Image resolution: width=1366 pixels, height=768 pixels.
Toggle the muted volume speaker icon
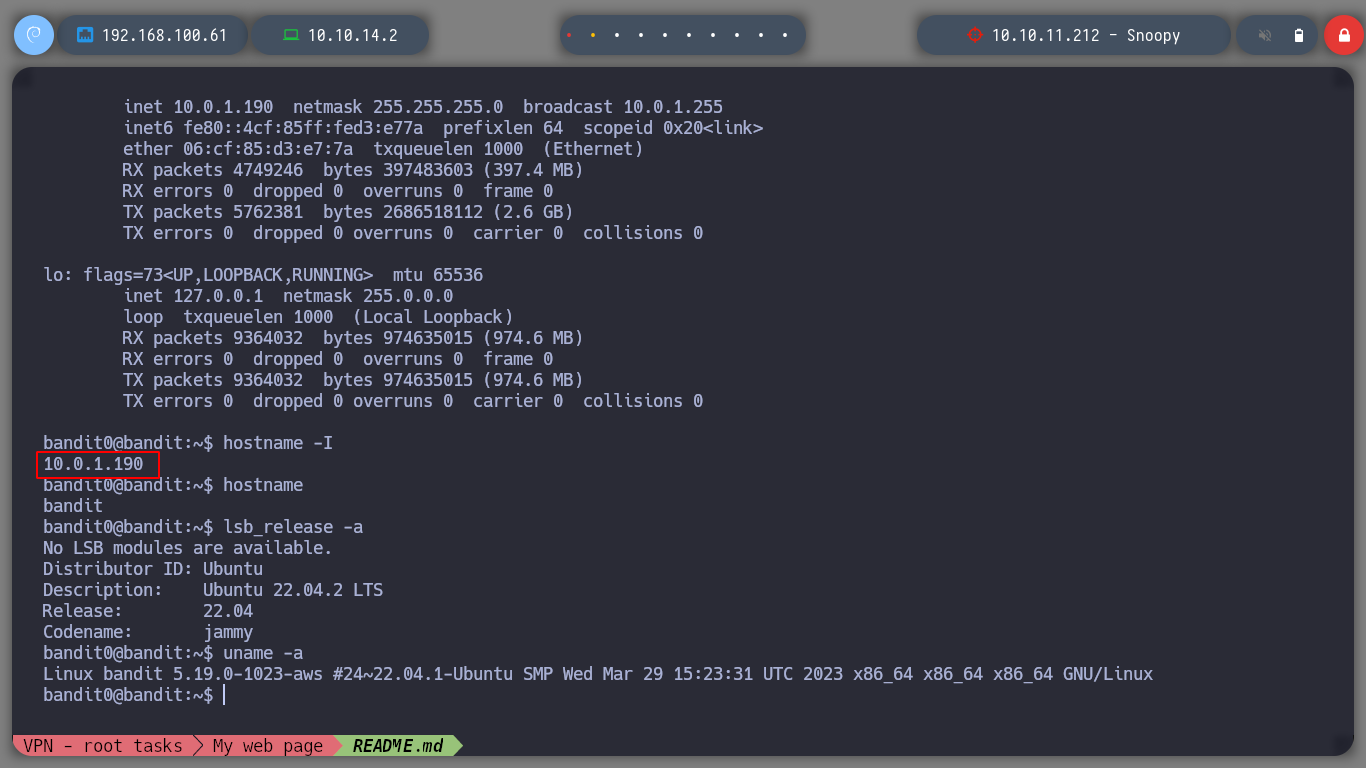(x=1265, y=35)
